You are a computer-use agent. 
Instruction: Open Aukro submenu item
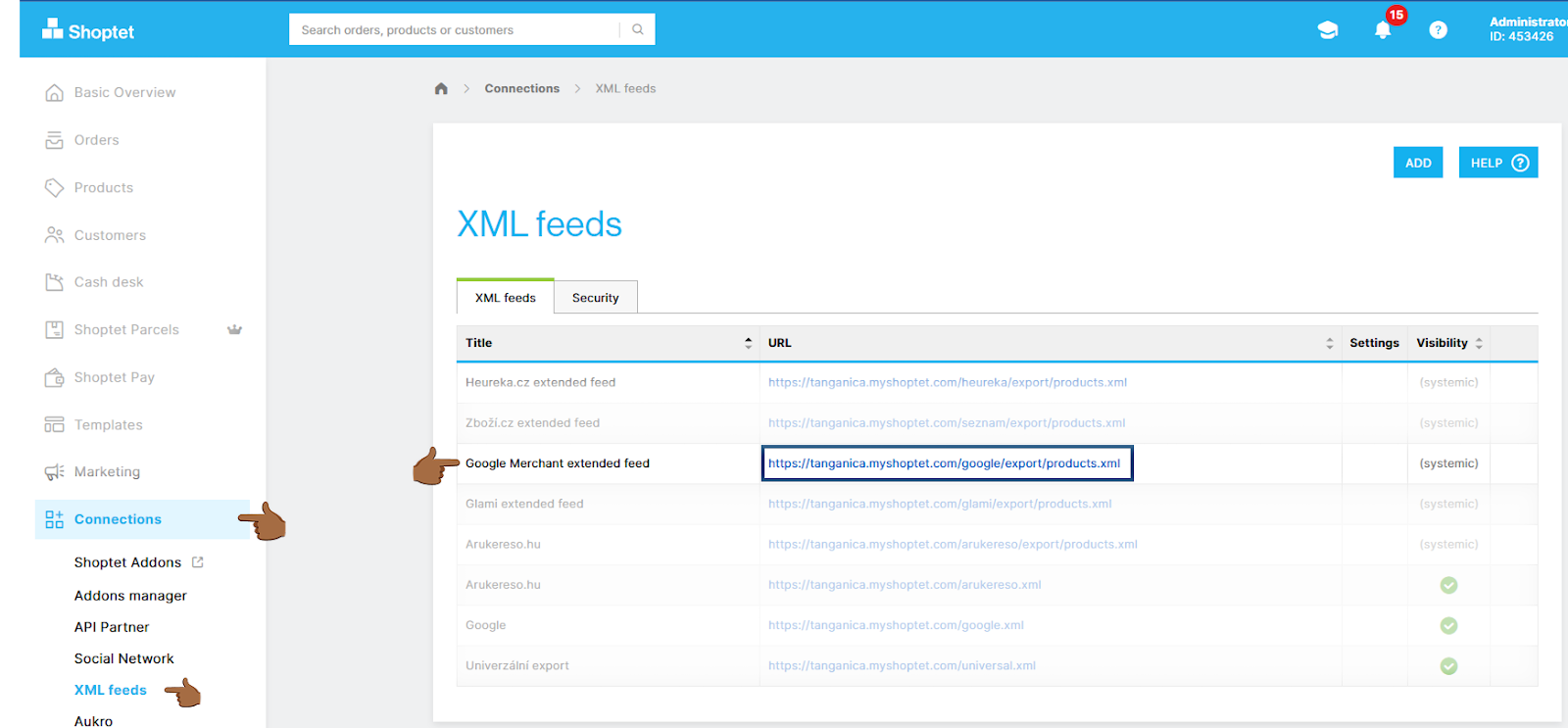(93, 721)
